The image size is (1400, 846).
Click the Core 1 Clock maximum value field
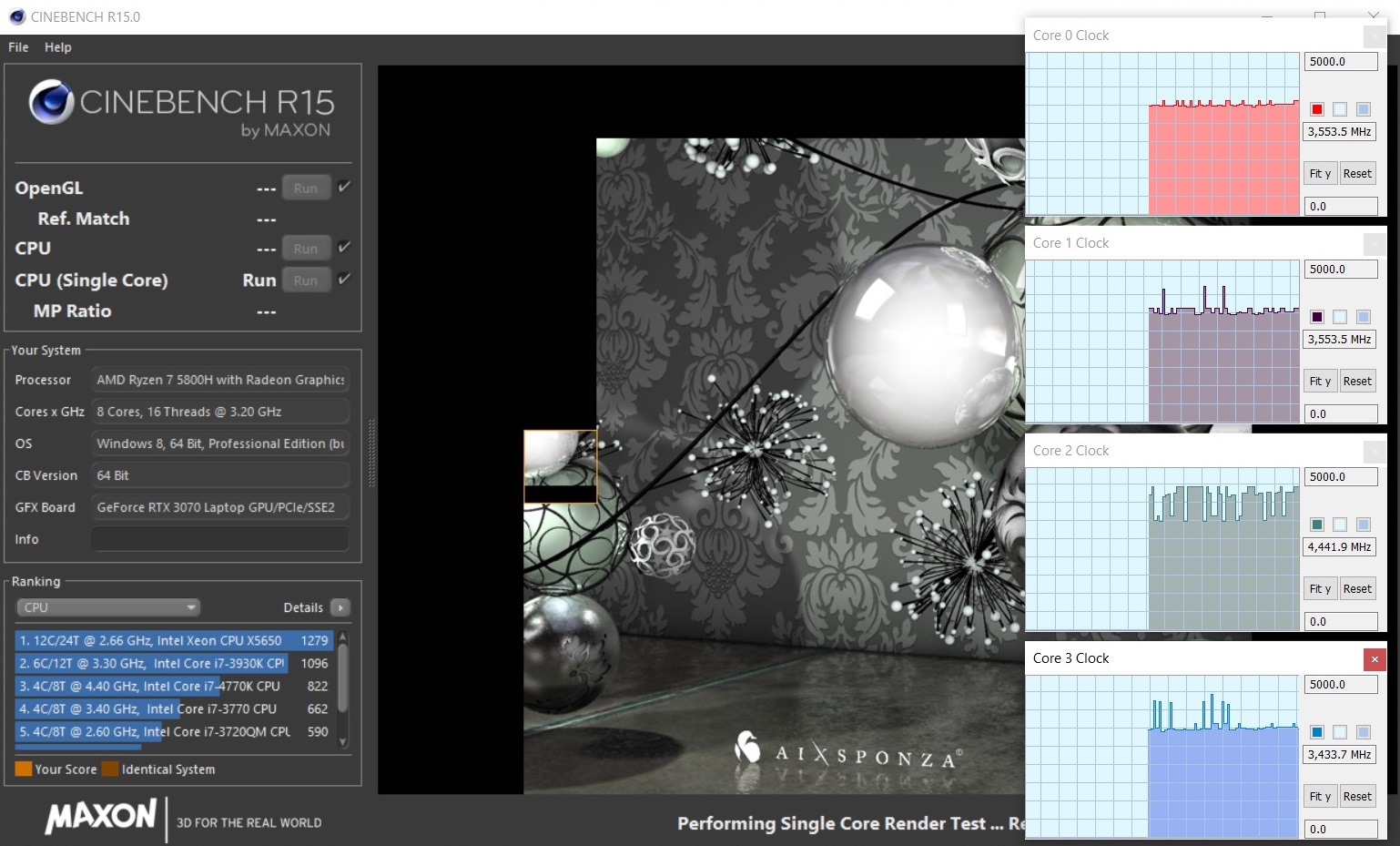[x=1341, y=270]
